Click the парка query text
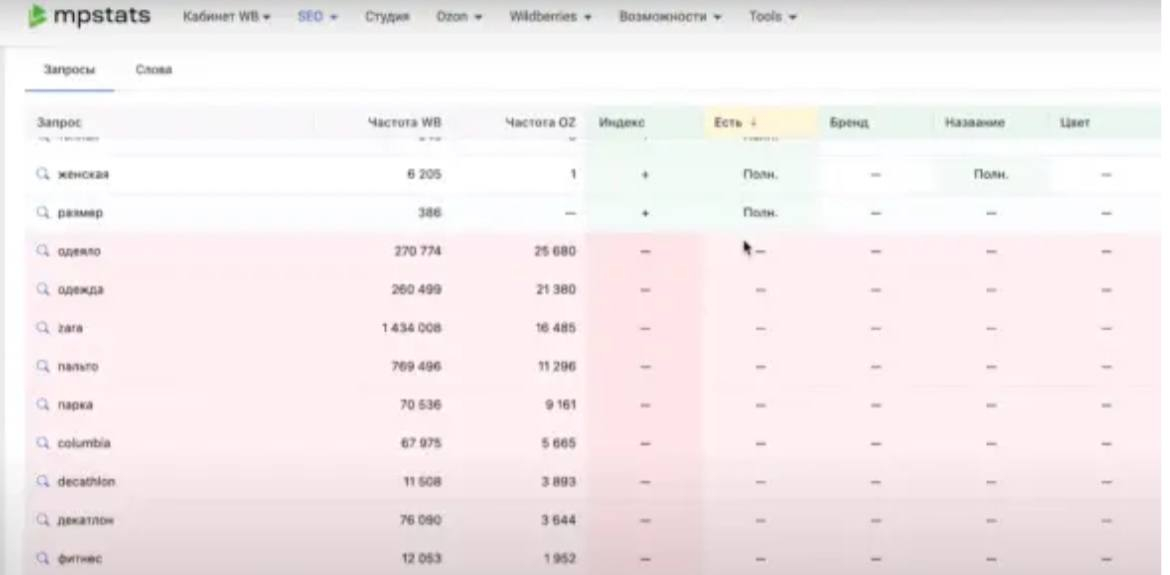 tap(75, 405)
